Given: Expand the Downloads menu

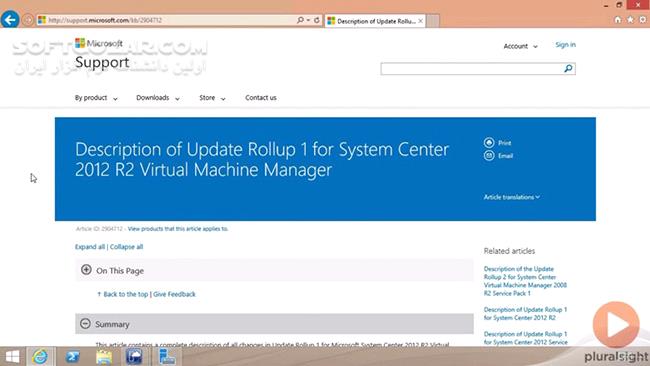Looking at the screenshot, I should click(158, 98).
